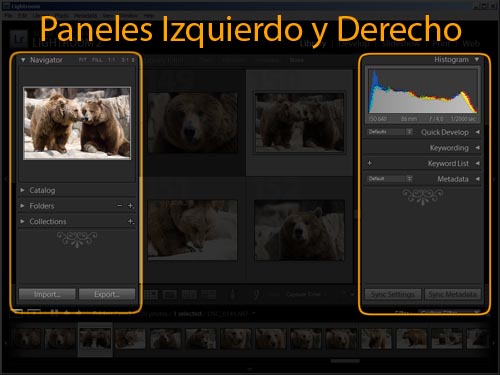This screenshot has width=500, height=375.
Task: Select the bottom-right bear portrait grid thumbnail
Action: click(299, 230)
